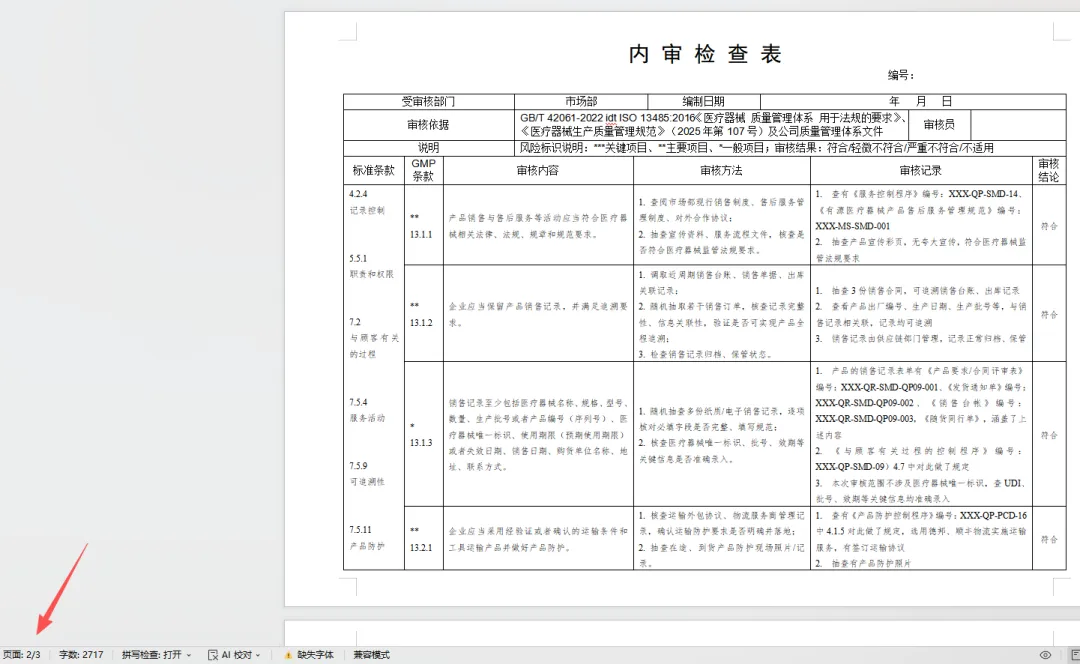Click audit method cell for 13.2.1

coord(721,539)
